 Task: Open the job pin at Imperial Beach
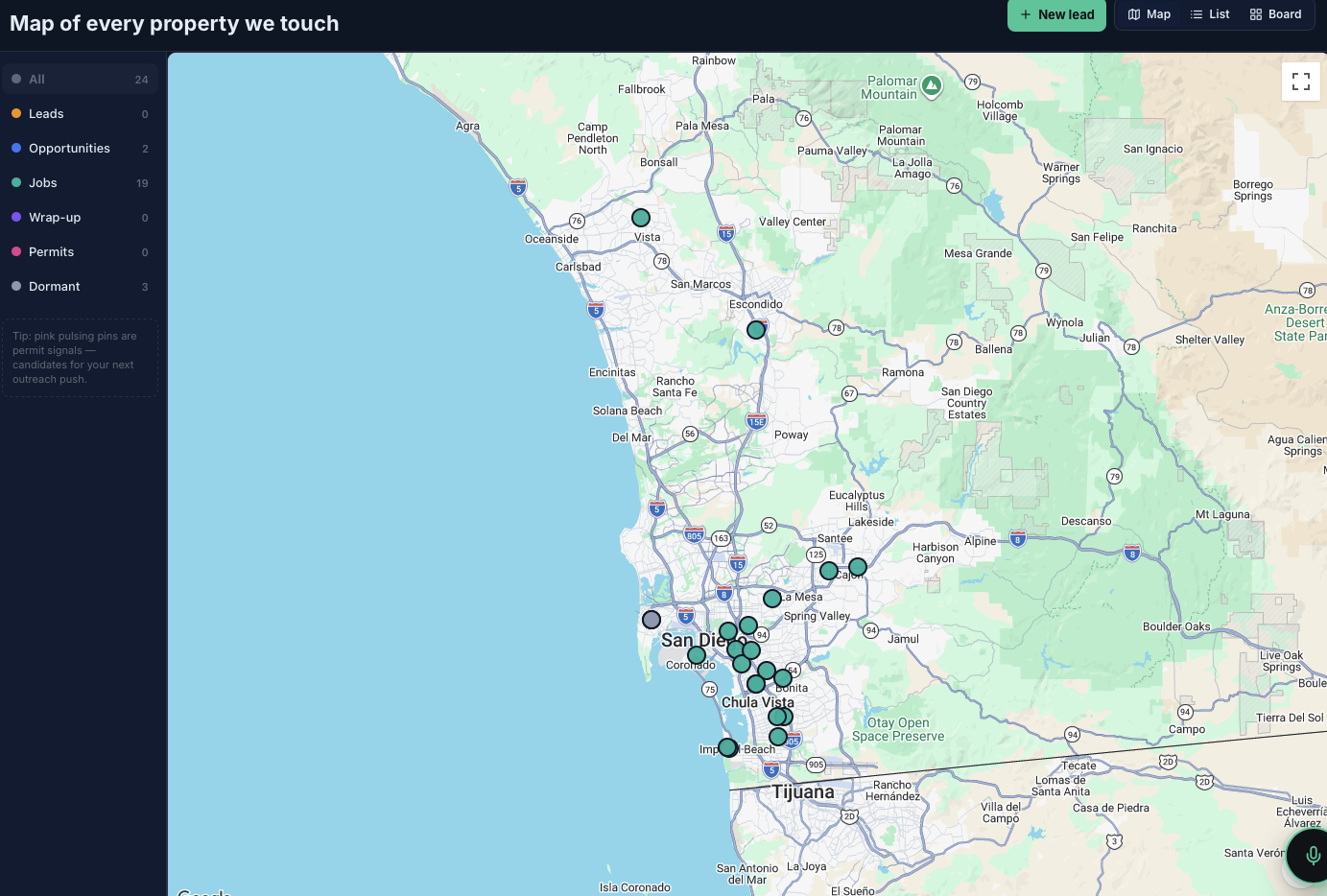[x=727, y=747]
